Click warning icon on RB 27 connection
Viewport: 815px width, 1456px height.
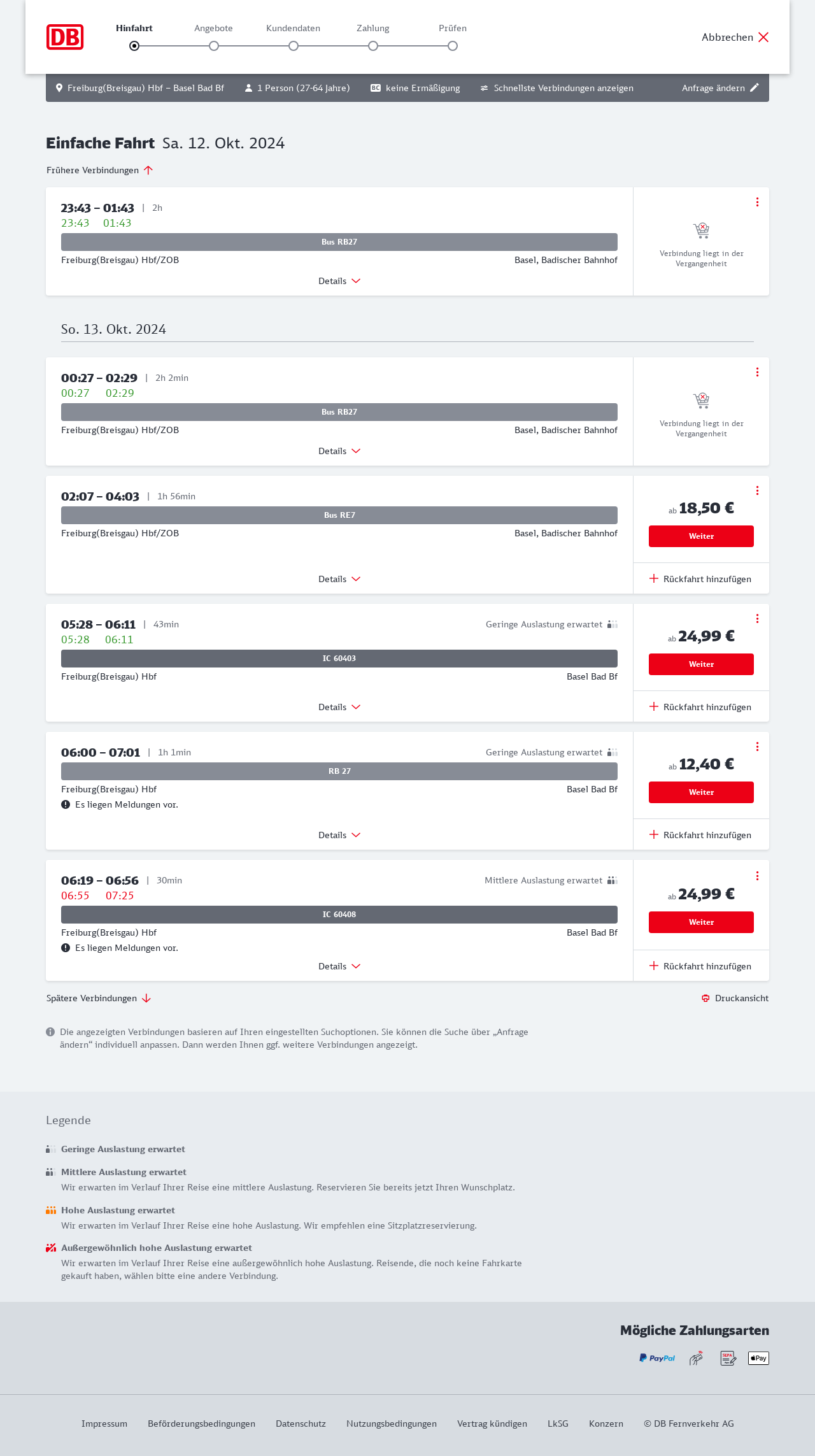coord(66,804)
